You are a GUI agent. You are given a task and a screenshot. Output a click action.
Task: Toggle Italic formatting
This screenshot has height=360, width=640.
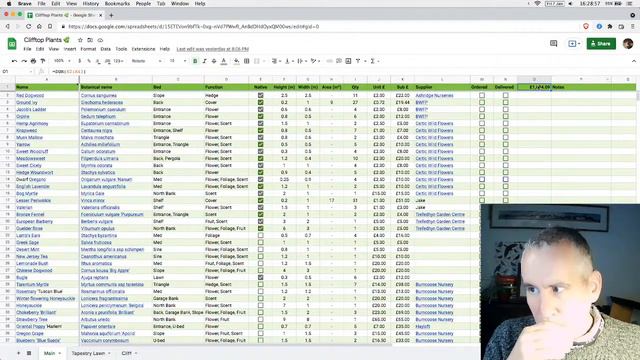204,61
